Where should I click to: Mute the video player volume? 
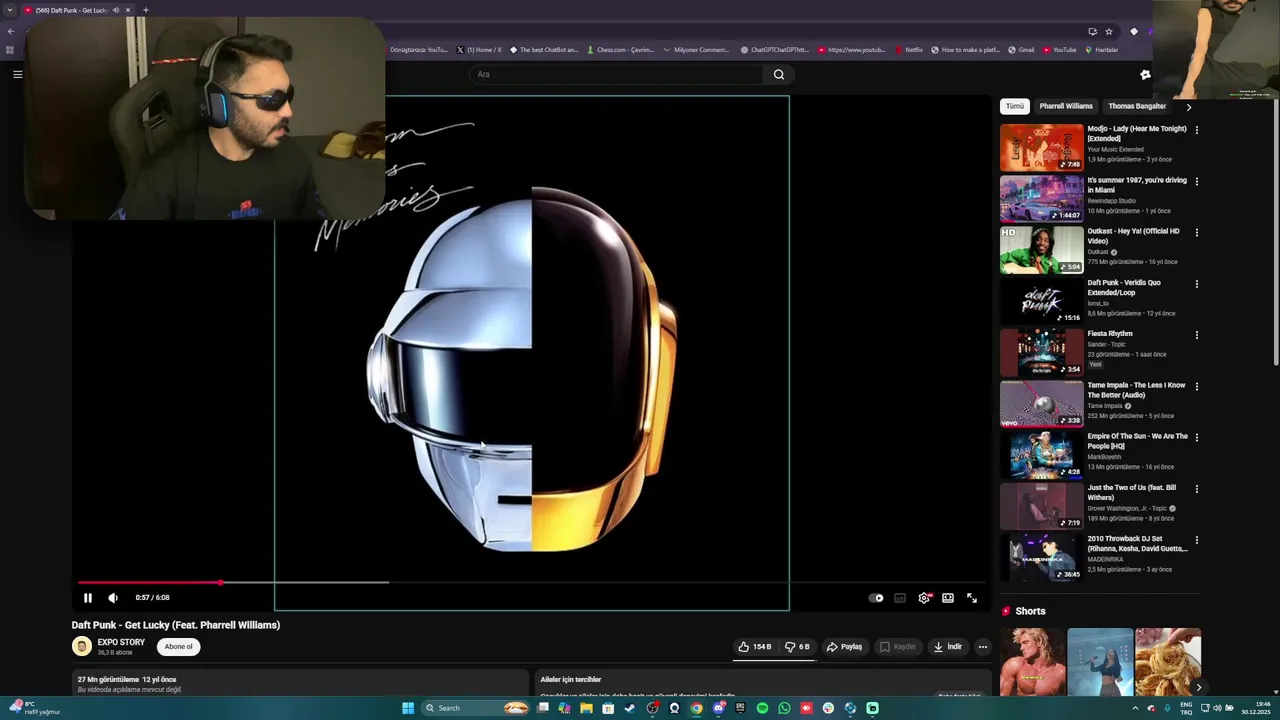click(x=113, y=598)
